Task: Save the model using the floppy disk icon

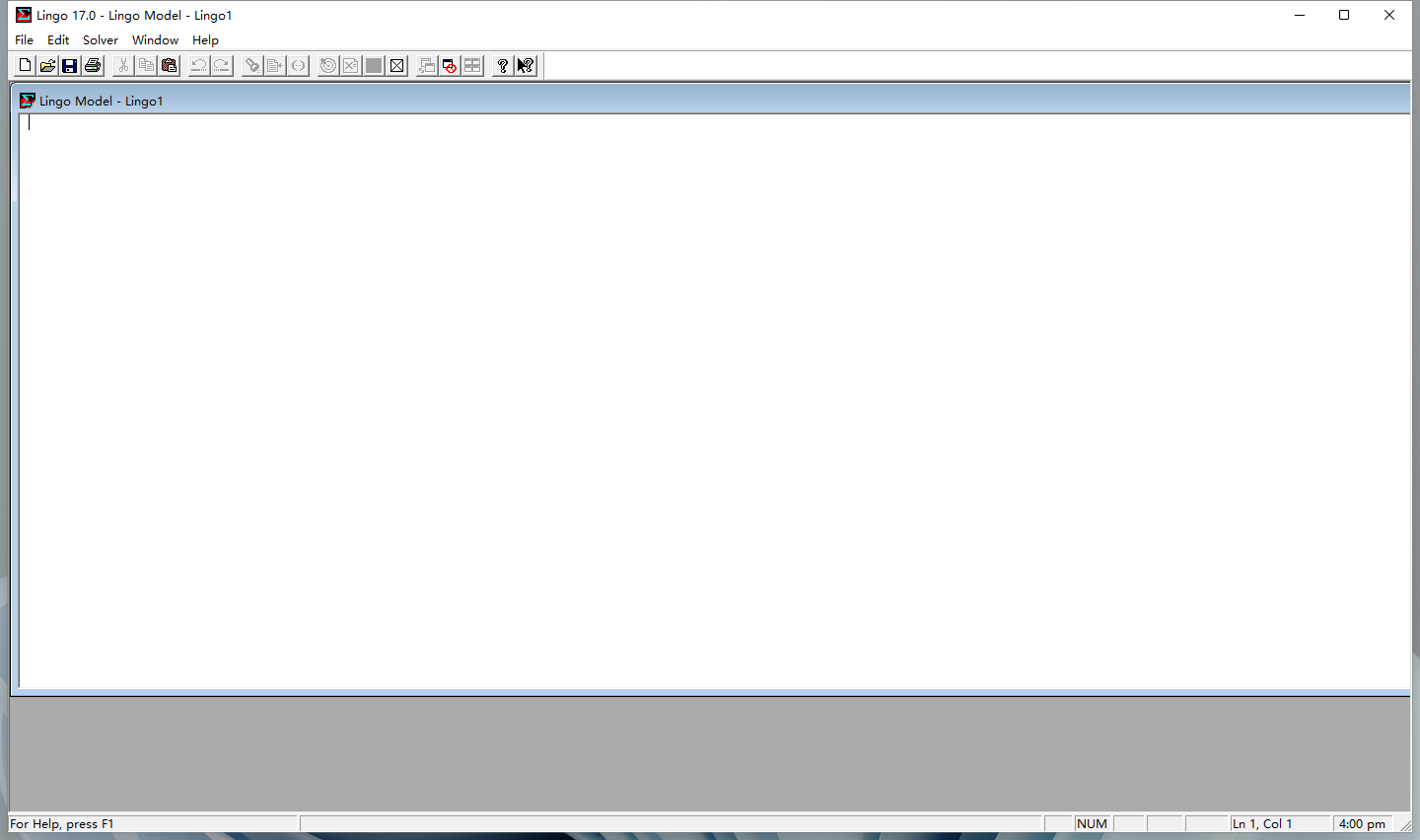Action: pos(70,66)
